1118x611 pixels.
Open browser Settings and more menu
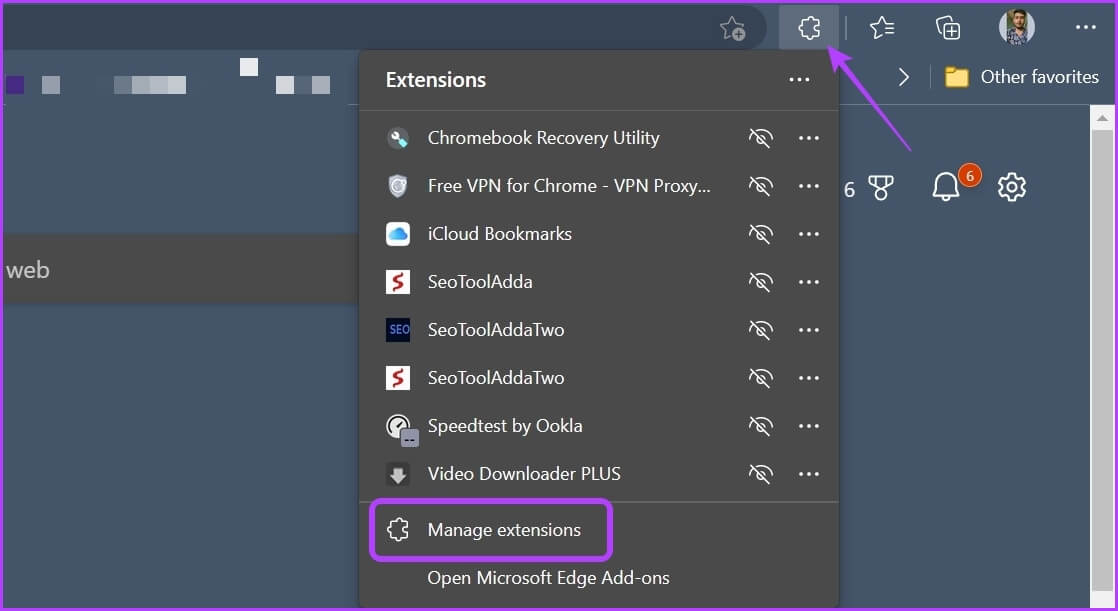(1085, 28)
